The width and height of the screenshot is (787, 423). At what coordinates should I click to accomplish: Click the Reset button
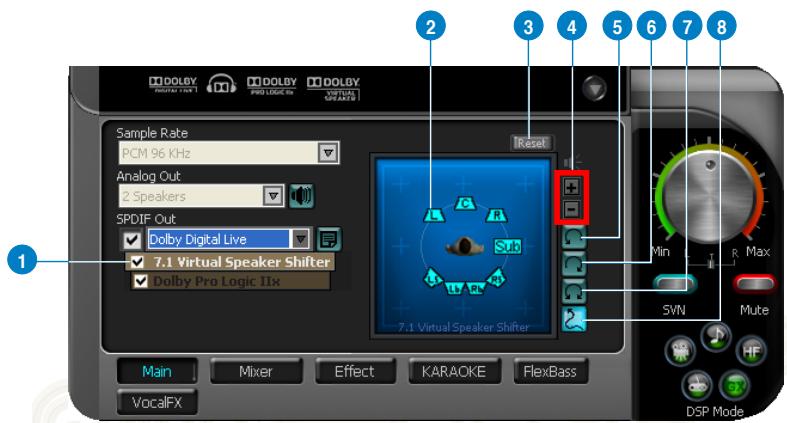point(532,143)
